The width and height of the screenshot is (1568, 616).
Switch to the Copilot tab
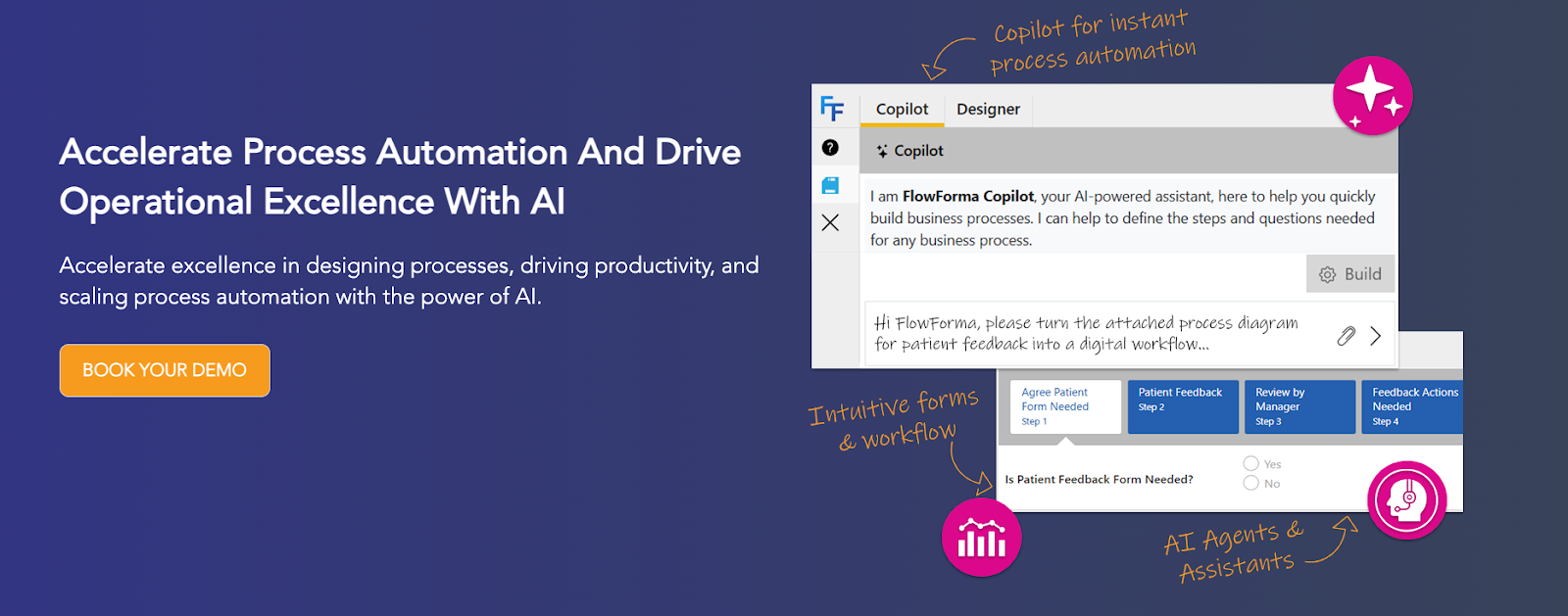902,109
